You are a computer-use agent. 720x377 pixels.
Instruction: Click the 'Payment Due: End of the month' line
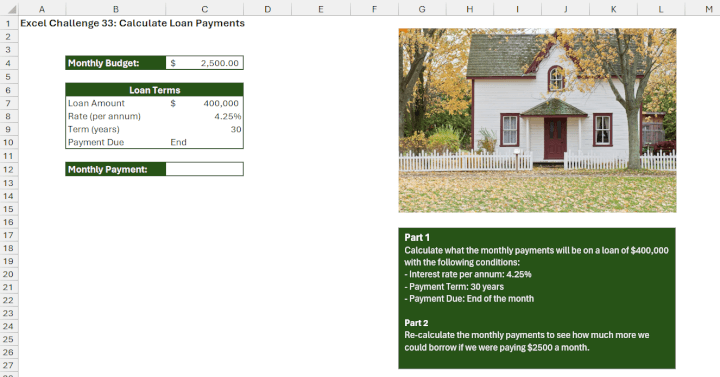tap(469, 298)
